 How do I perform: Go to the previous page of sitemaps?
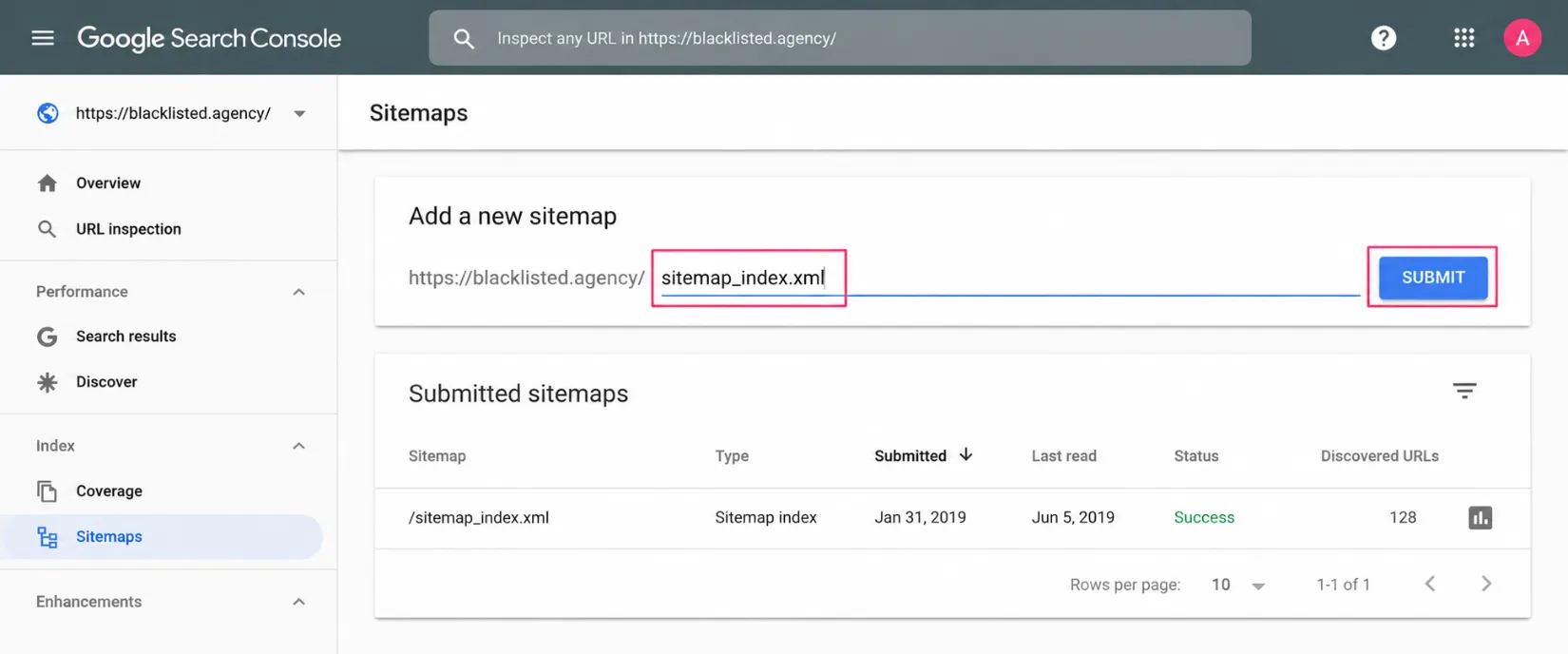click(x=1430, y=585)
